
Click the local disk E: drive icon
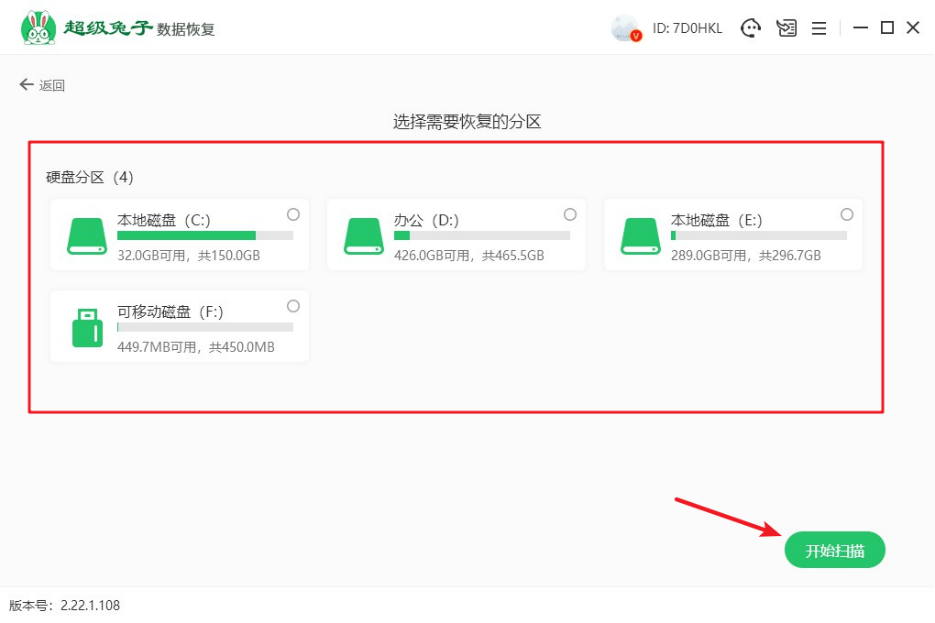641,236
